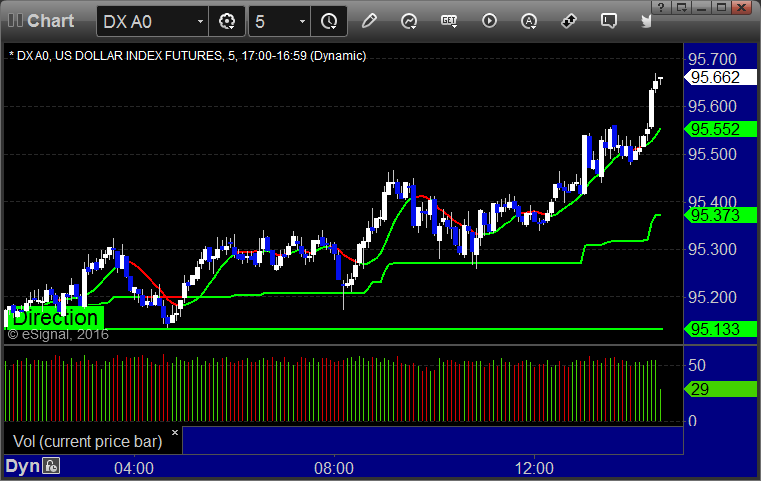The height and width of the screenshot is (481, 761).
Task: Click the 12:00 time axis label
Action: coord(534,468)
